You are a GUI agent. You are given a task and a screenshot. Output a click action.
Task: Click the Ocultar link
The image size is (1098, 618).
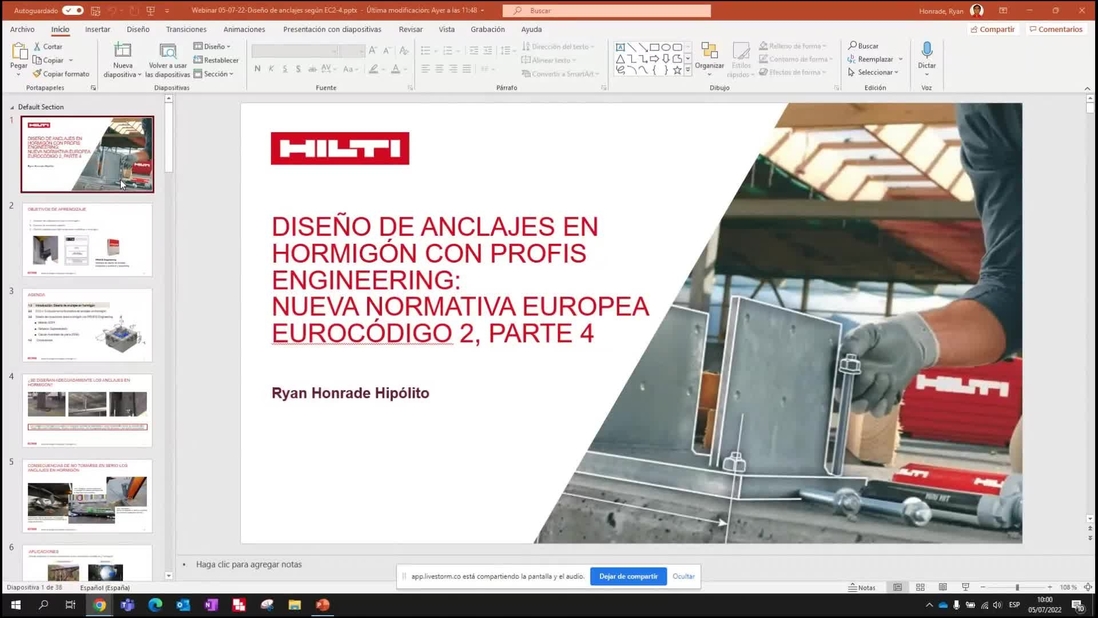pyautogui.click(x=683, y=576)
